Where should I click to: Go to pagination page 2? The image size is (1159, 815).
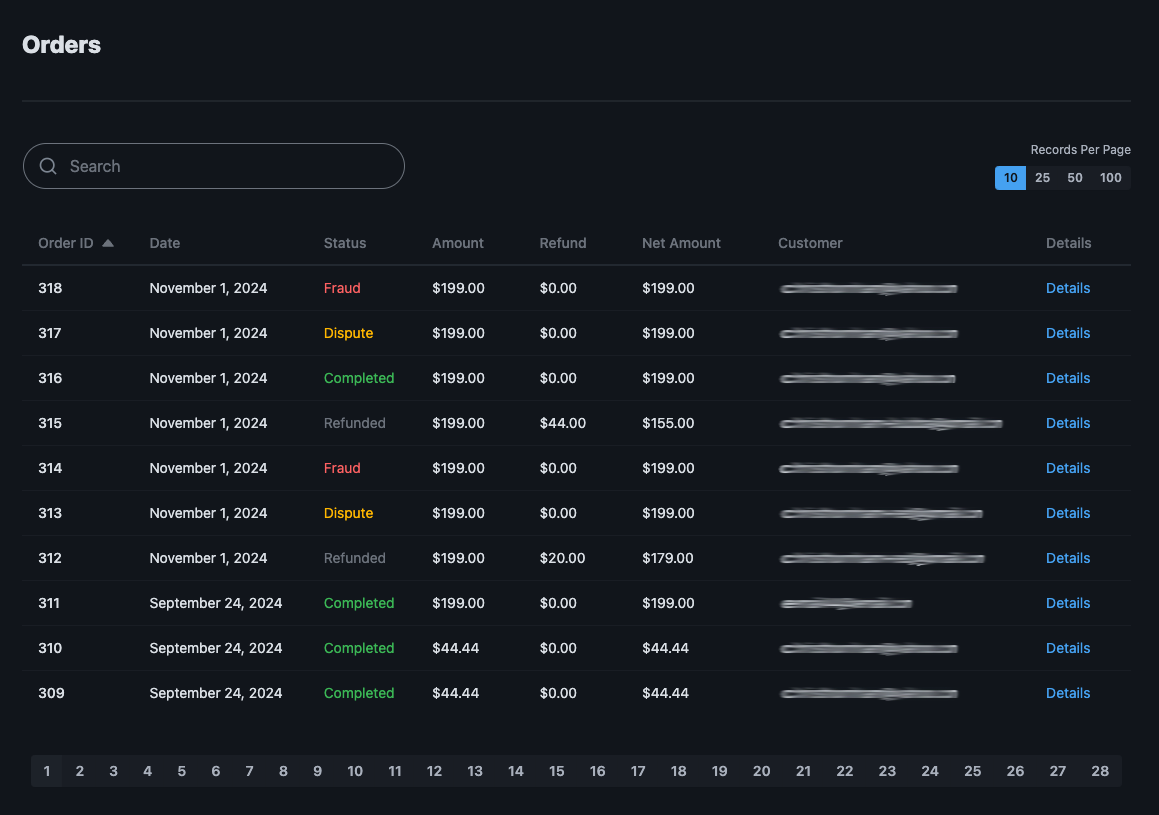point(80,771)
